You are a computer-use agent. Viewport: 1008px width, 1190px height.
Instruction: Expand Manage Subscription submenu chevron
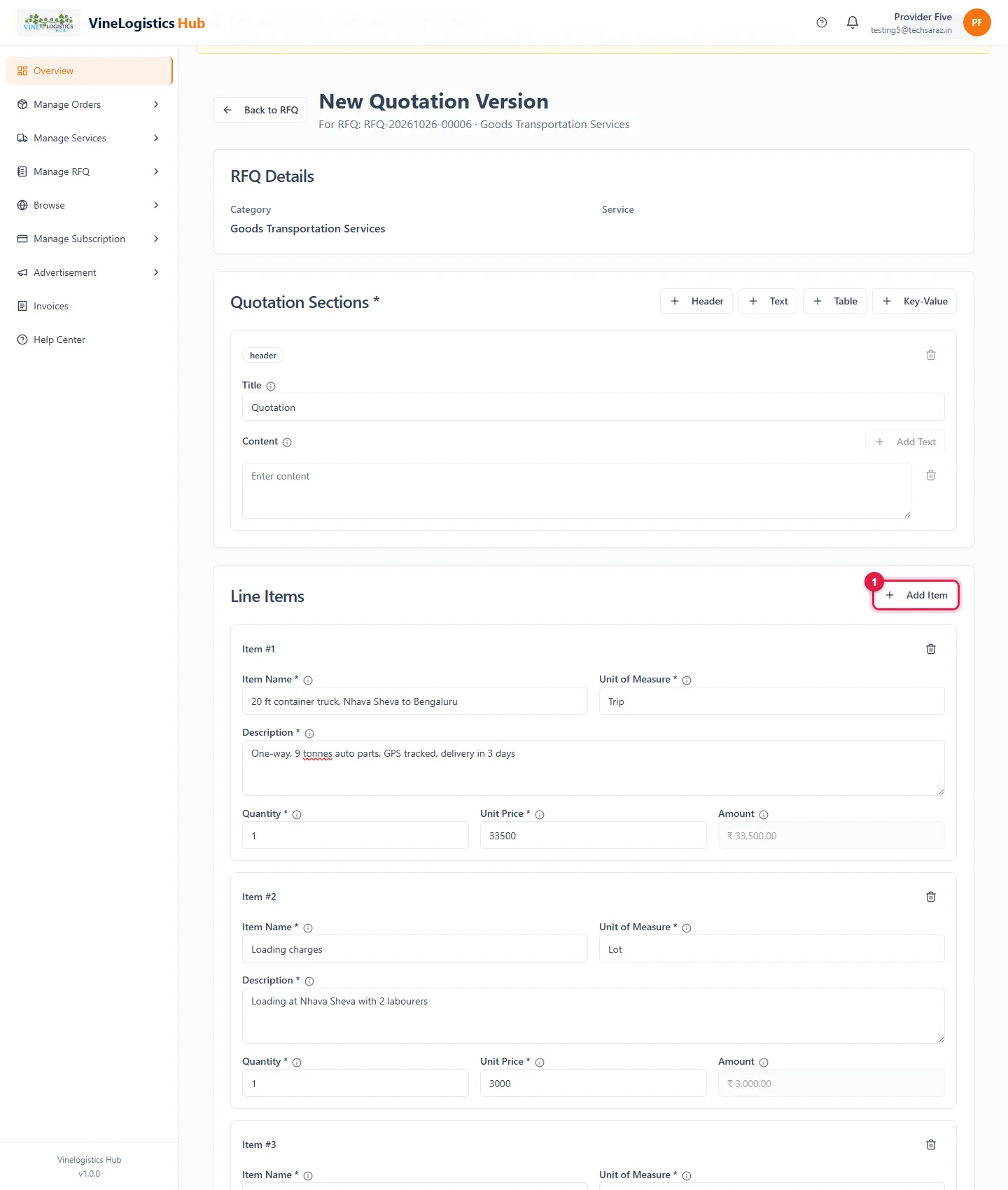pyautogui.click(x=156, y=239)
